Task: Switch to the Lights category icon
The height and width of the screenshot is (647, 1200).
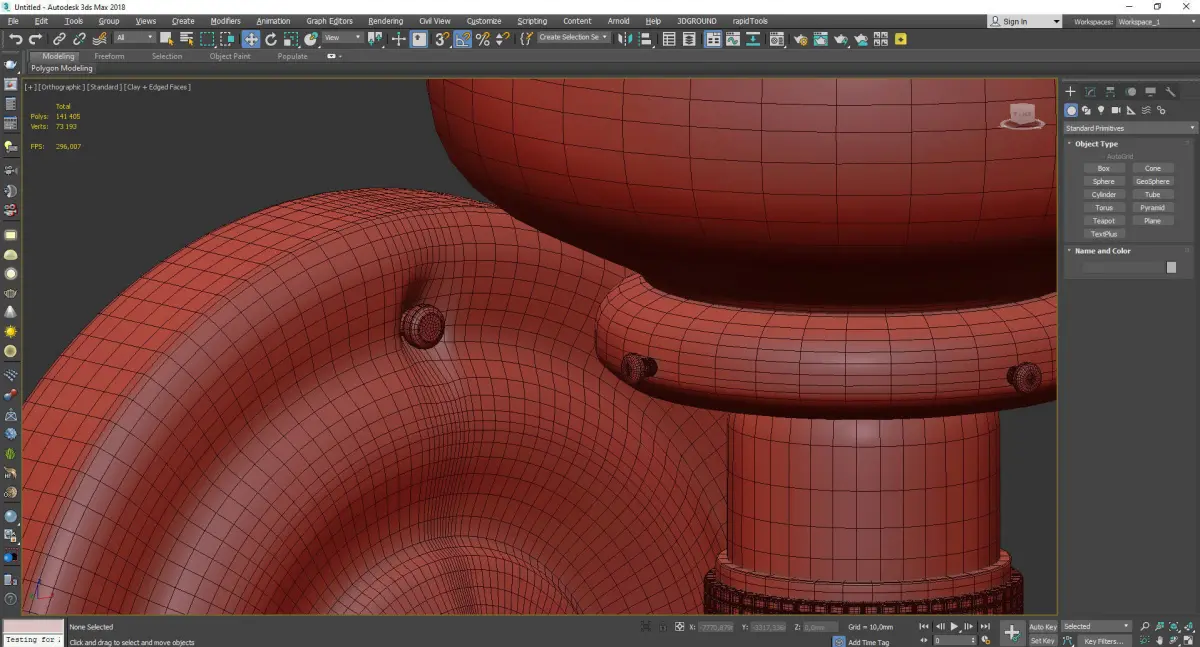Action: coord(1101,110)
